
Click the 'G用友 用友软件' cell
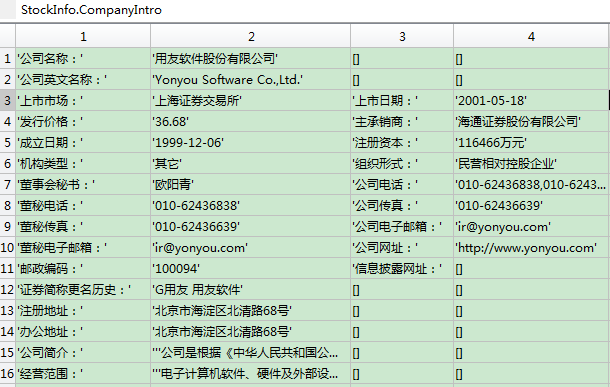pos(251,290)
